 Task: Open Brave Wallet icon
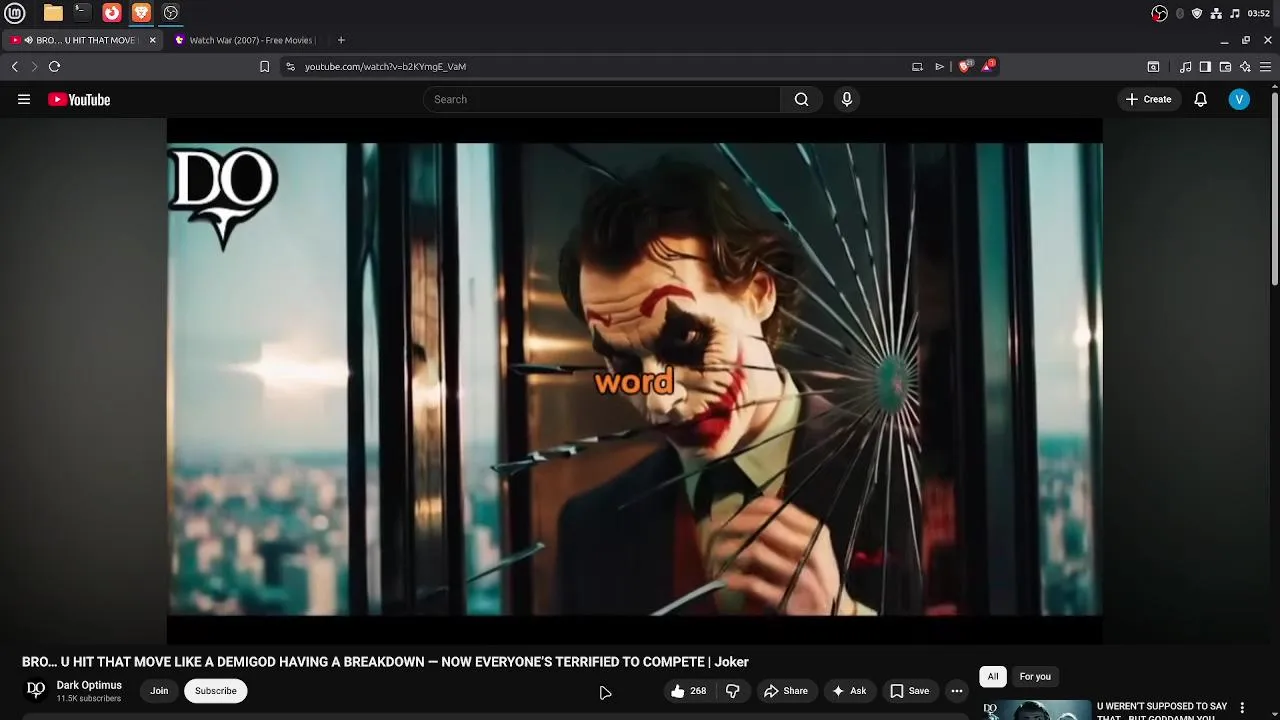coord(1225,67)
